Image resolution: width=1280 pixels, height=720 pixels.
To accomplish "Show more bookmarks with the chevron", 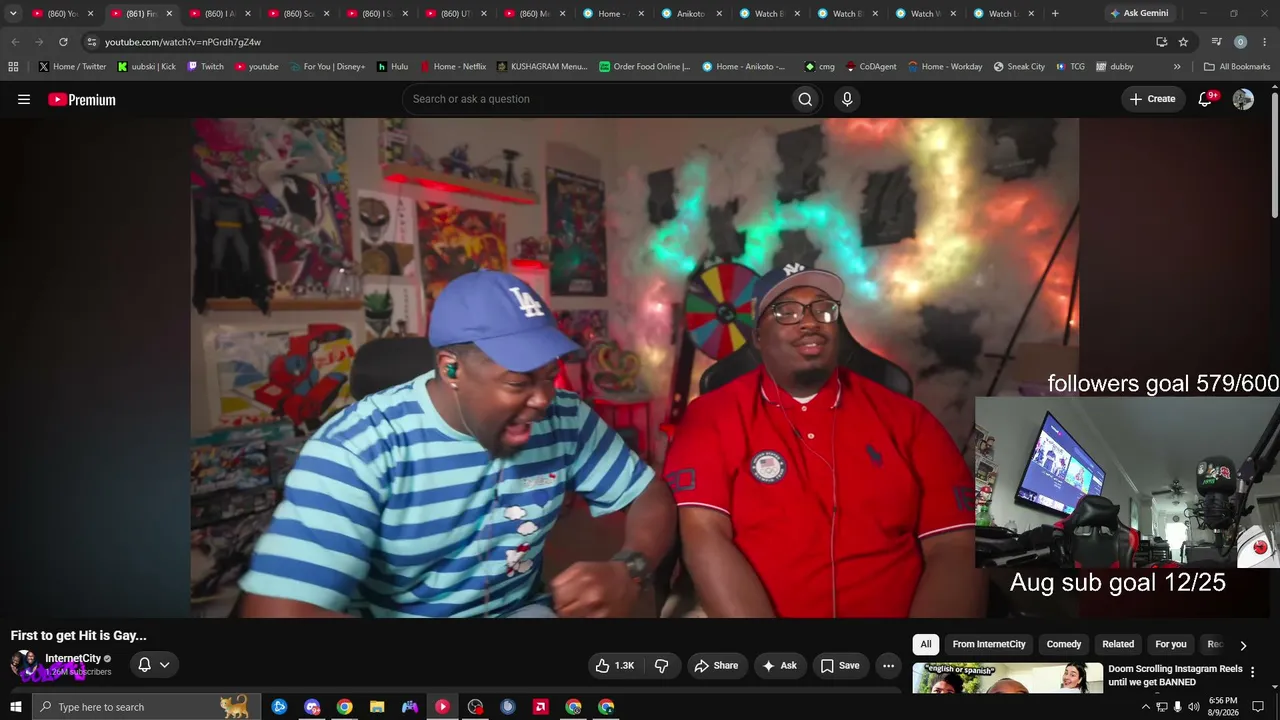I will coord(1177,67).
